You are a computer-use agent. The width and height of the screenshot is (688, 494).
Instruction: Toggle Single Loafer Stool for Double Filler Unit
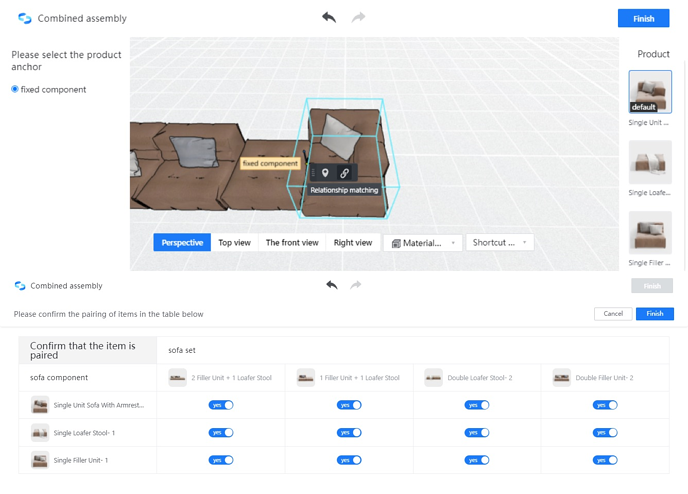point(605,433)
